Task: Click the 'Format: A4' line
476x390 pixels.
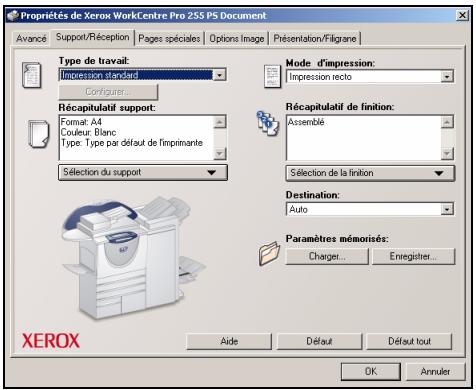Action: [81, 122]
